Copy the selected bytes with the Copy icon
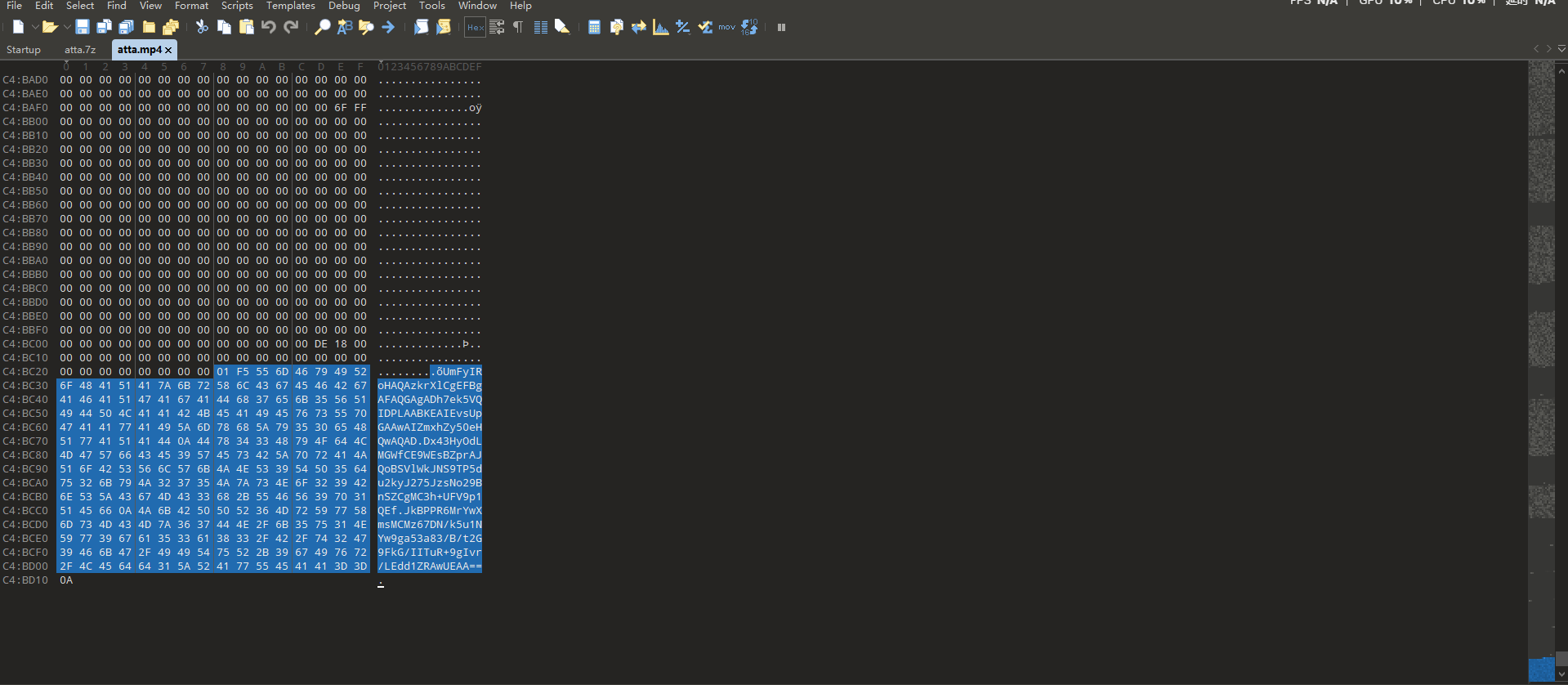 coord(224,27)
